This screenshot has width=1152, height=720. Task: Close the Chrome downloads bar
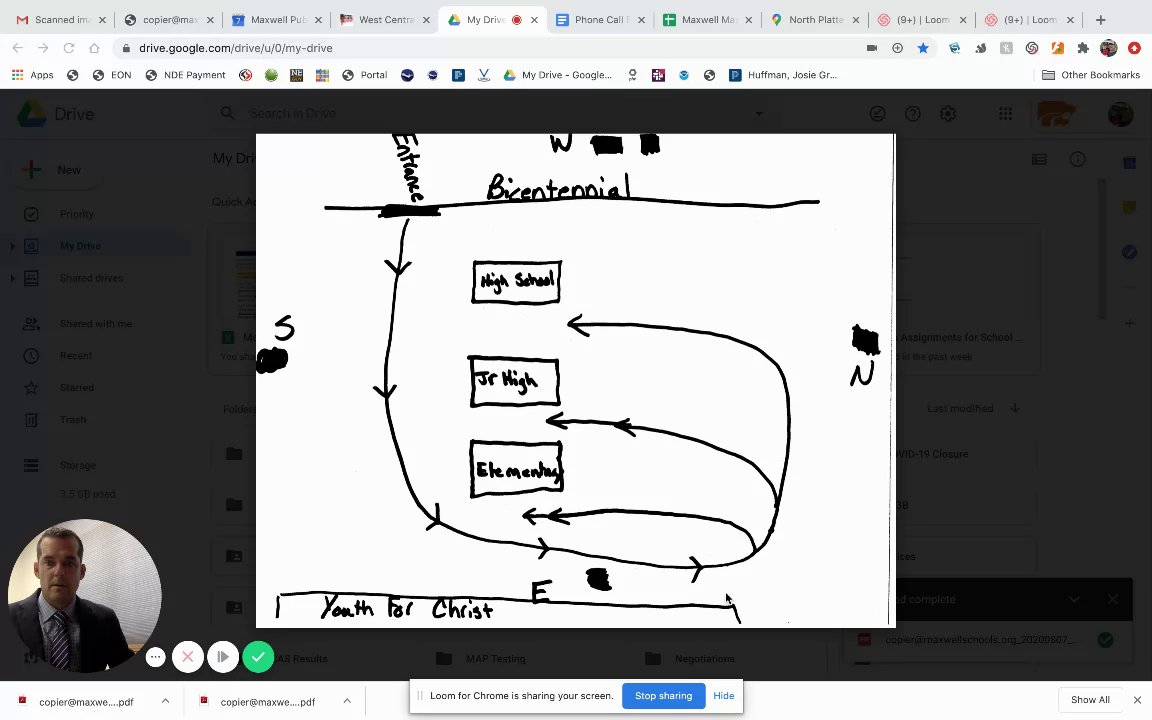click(1137, 699)
